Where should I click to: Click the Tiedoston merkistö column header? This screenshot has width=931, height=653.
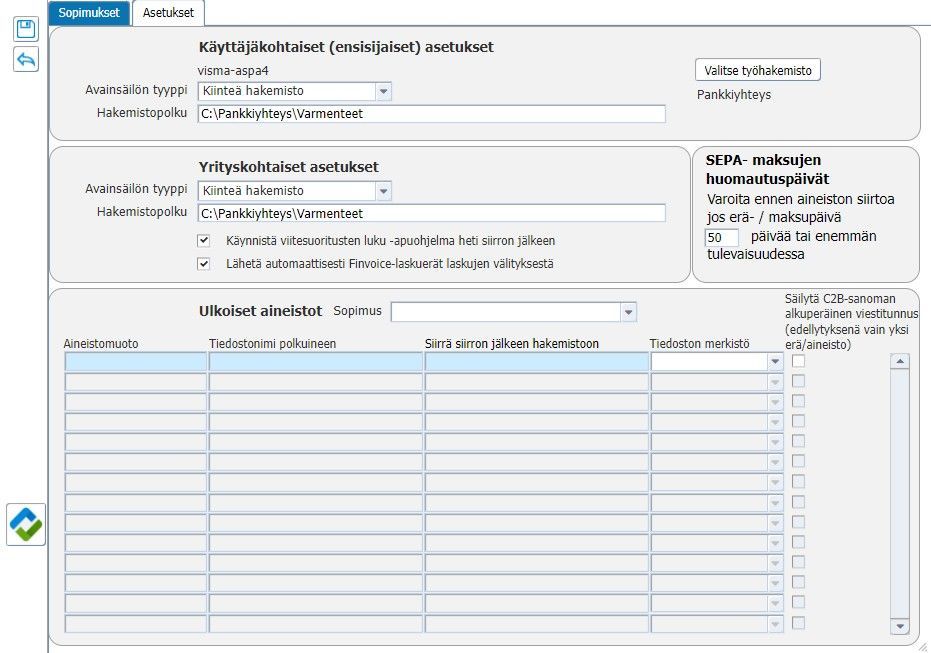click(x=699, y=344)
